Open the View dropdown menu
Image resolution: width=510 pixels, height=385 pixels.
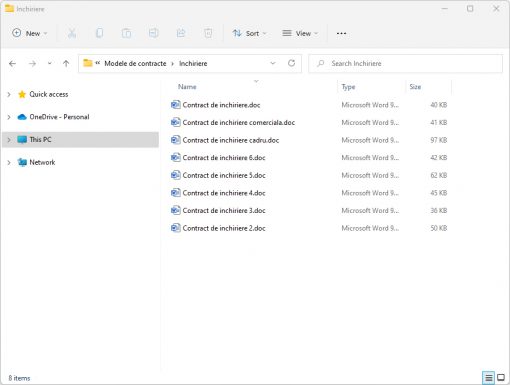click(300, 33)
